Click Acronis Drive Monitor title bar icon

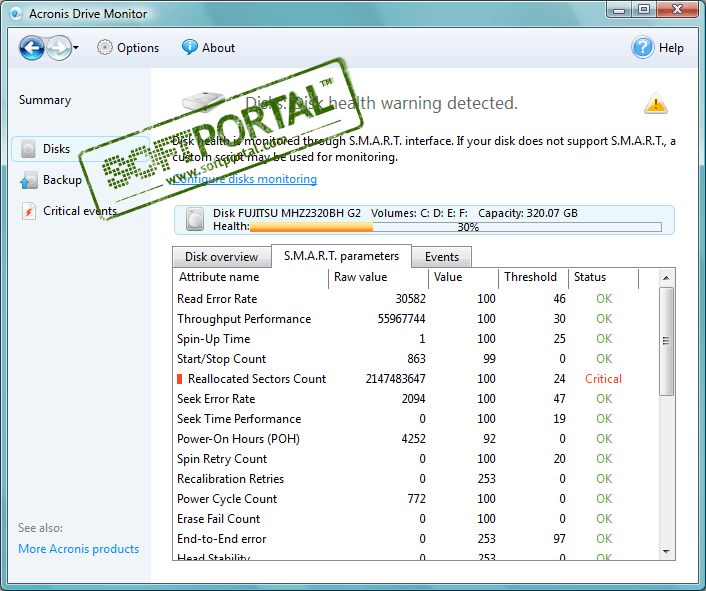pyautogui.click(x=16, y=14)
